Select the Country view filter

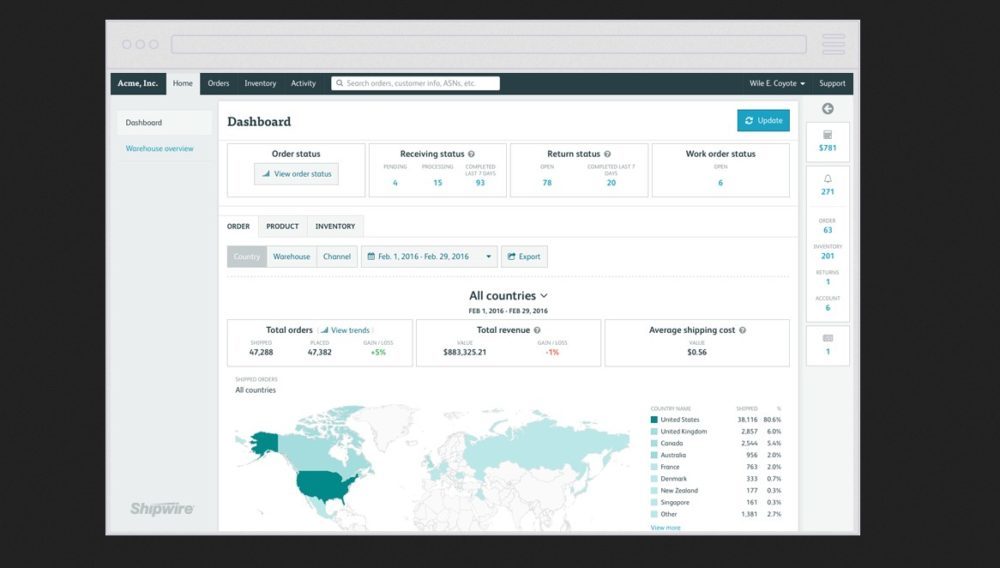[x=247, y=257]
